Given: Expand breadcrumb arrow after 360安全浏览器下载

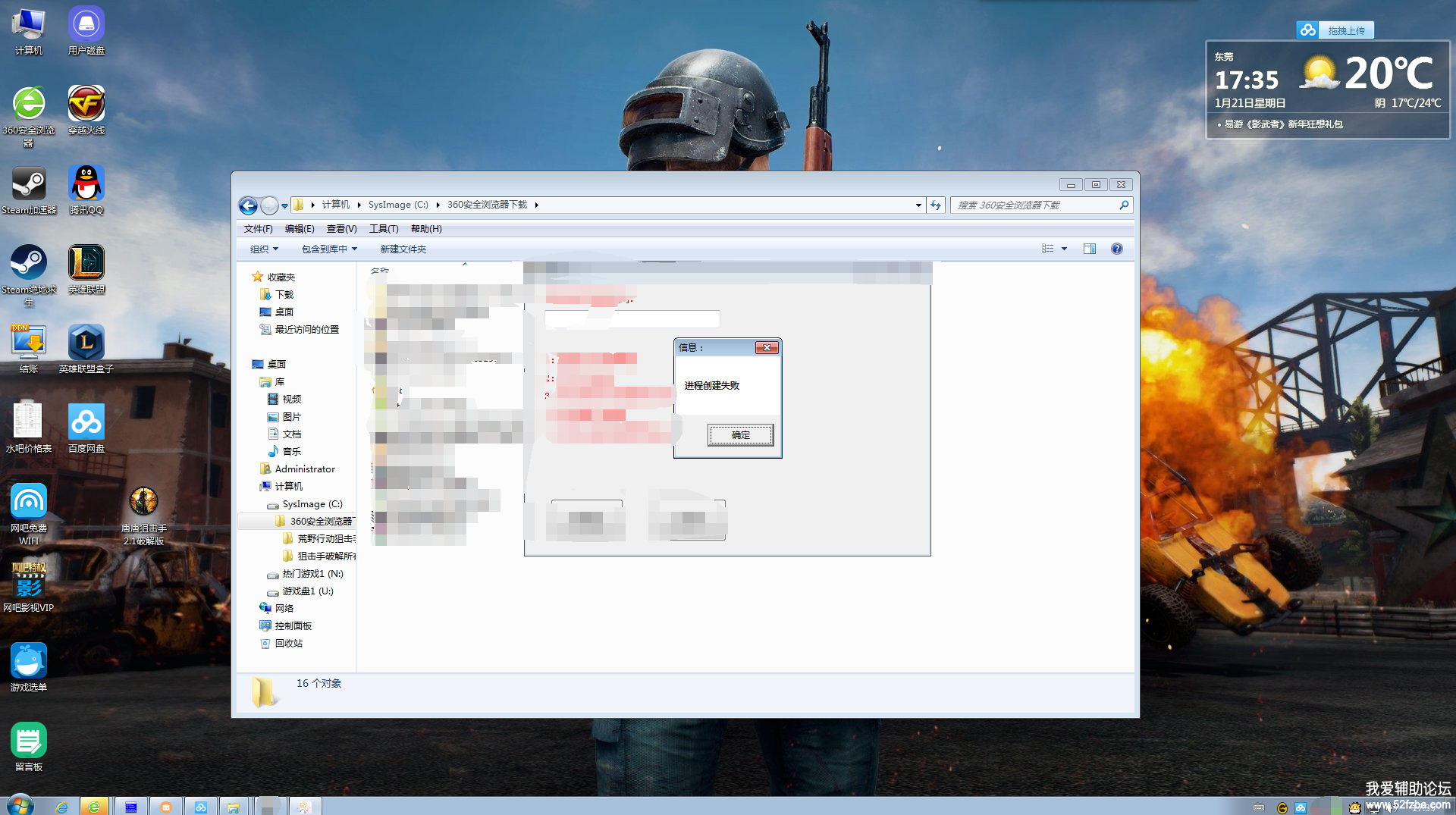Looking at the screenshot, I should 536,205.
